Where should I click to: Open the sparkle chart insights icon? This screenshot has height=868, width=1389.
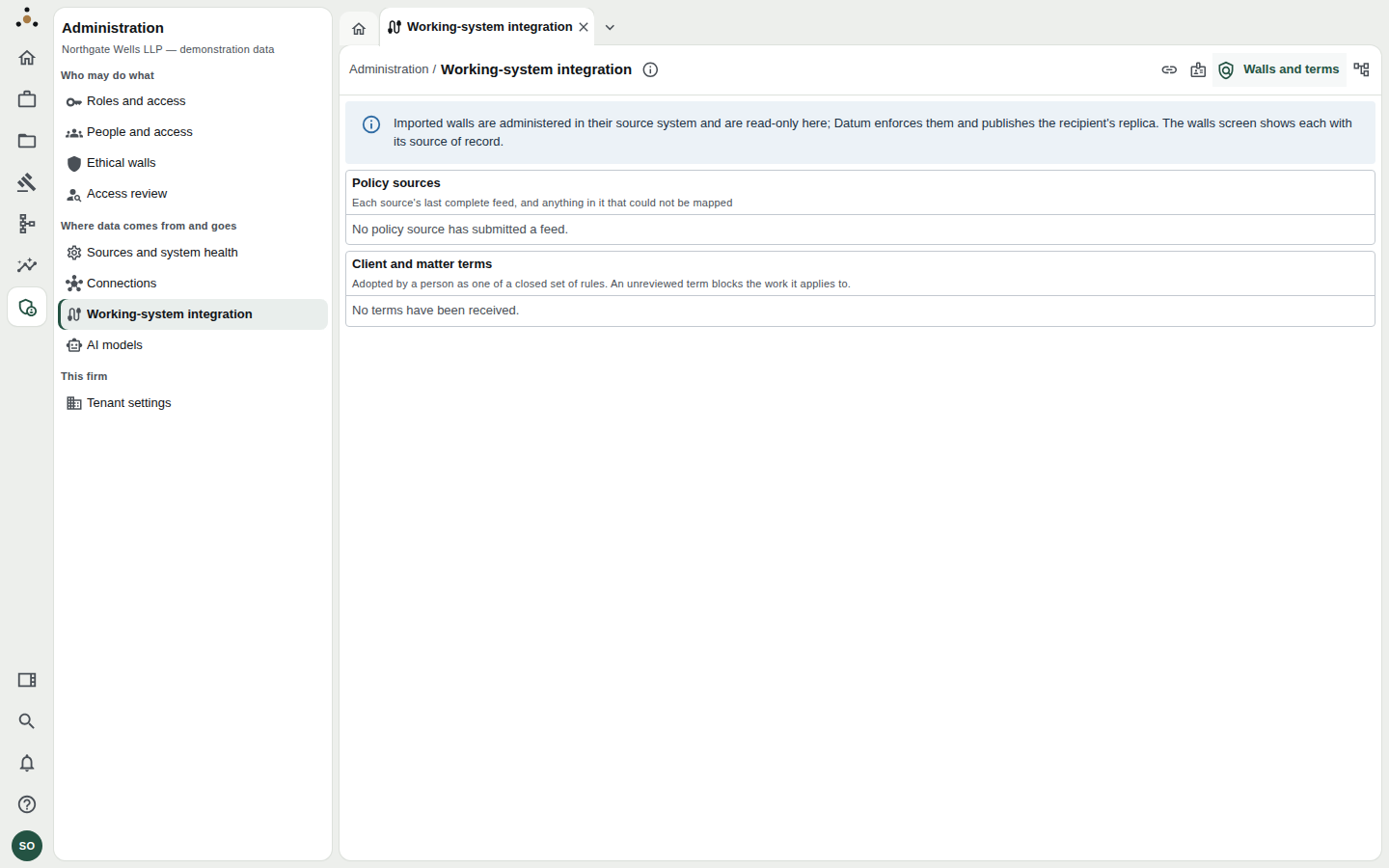(x=27, y=265)
